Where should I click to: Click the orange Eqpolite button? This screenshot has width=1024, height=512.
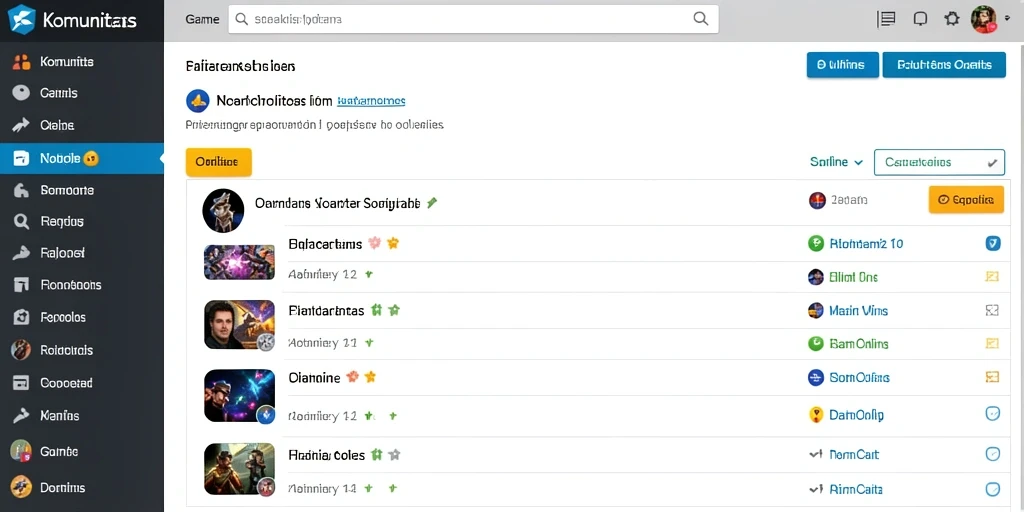[x=966, y=200]
